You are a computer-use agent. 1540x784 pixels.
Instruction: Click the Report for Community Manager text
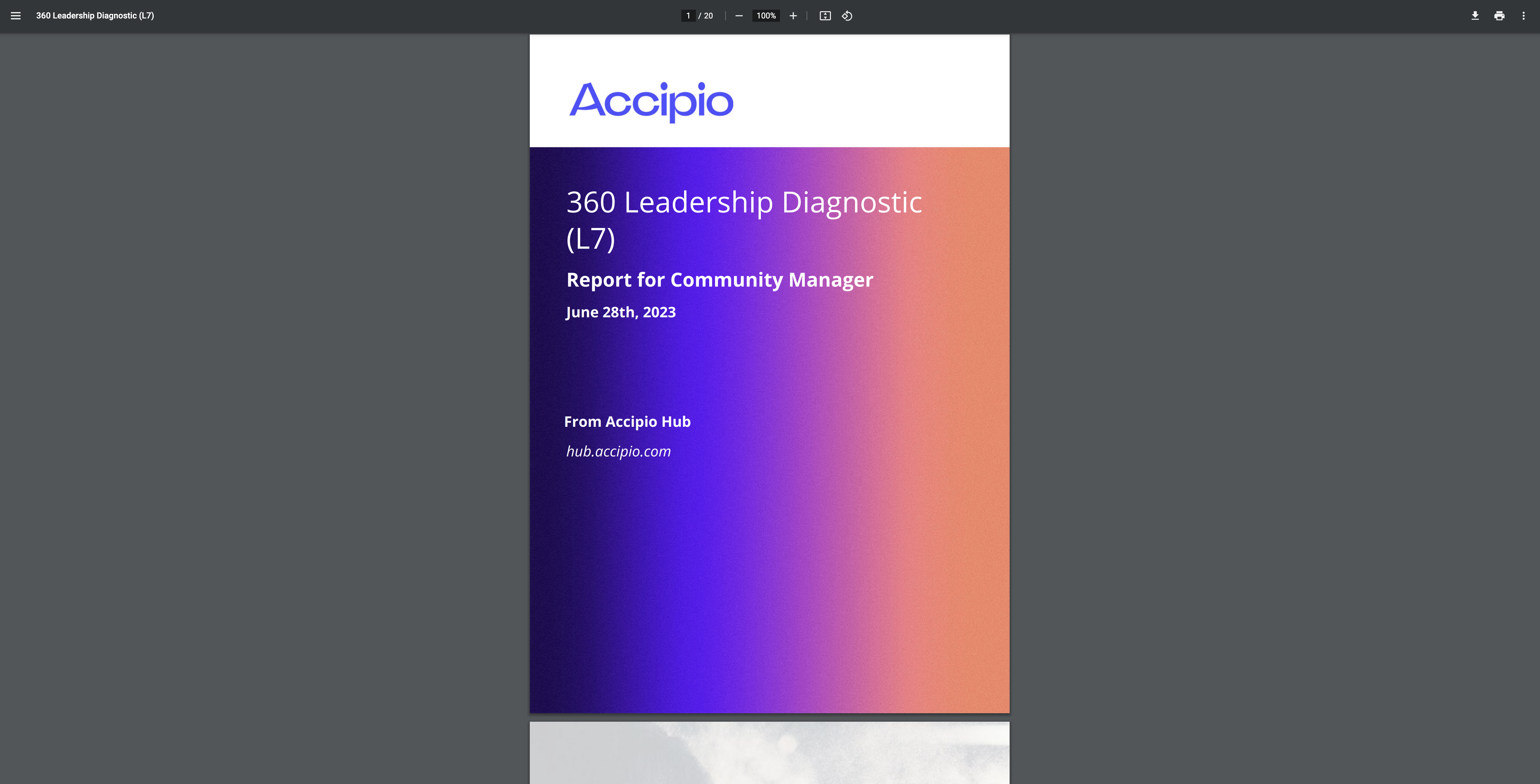point(719,280)
